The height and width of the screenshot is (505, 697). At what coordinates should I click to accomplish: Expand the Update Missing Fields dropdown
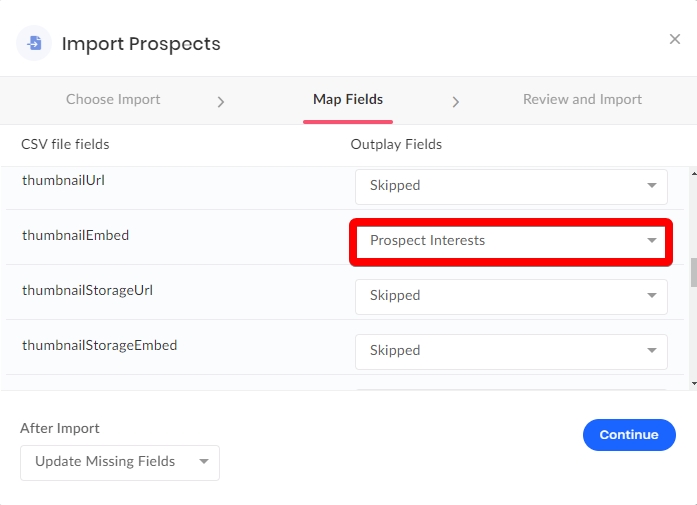pos(119,462)
